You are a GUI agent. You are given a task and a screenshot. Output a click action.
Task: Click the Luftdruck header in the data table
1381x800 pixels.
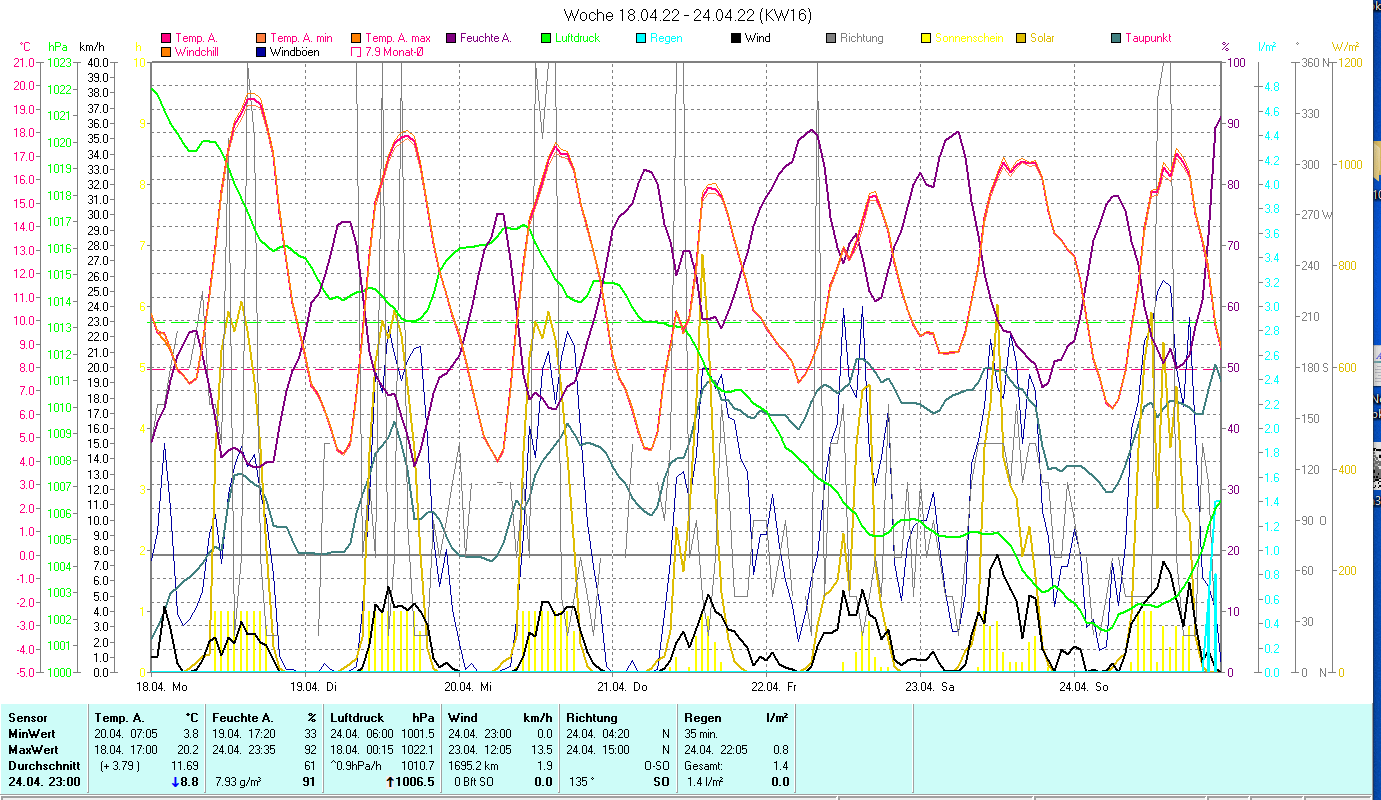pyautogui.click(x=357, y=718)
